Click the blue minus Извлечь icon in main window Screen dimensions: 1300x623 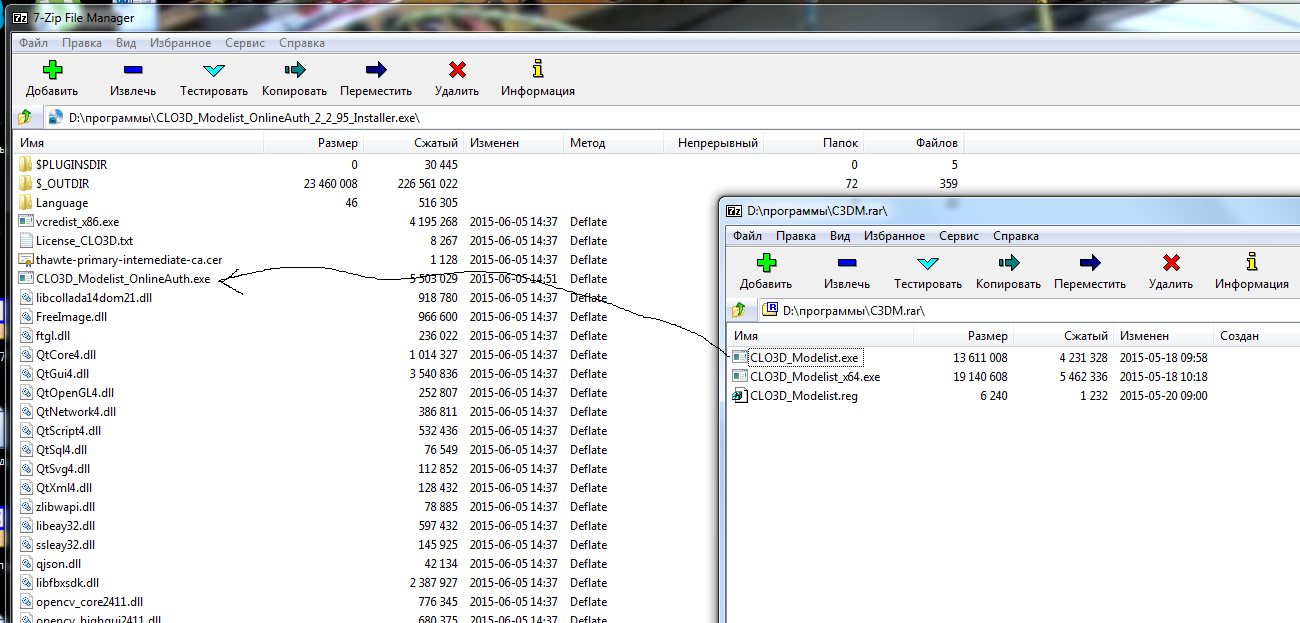click(133, 70)
